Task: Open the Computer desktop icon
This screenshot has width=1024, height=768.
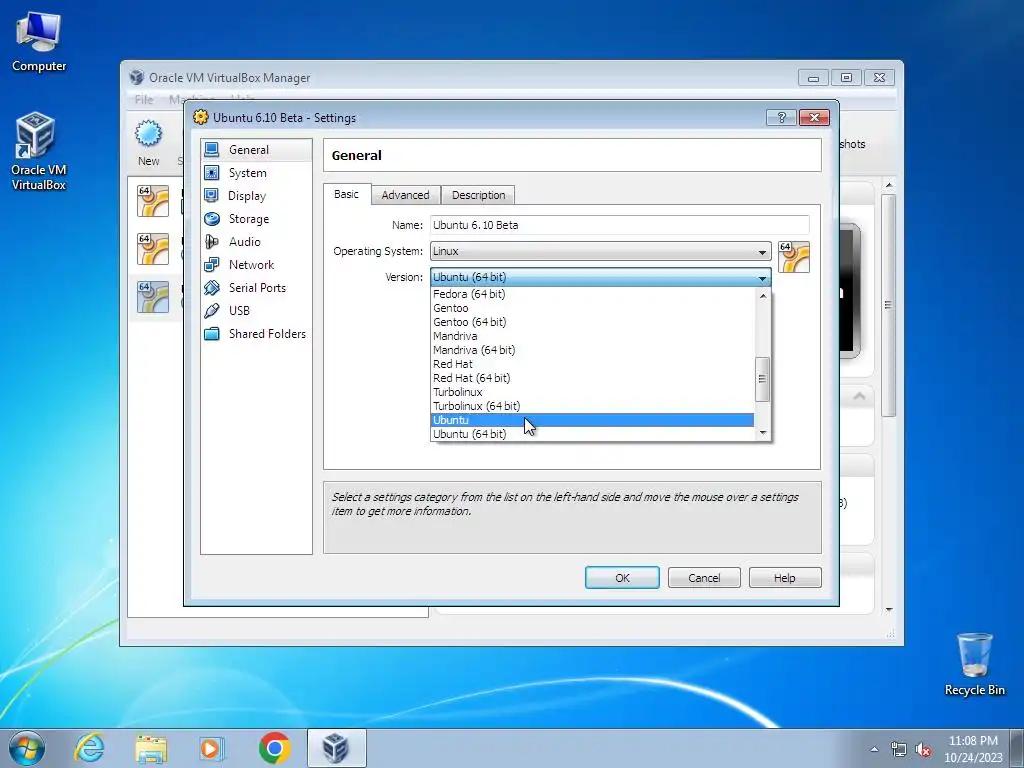Action: (39, 41)
